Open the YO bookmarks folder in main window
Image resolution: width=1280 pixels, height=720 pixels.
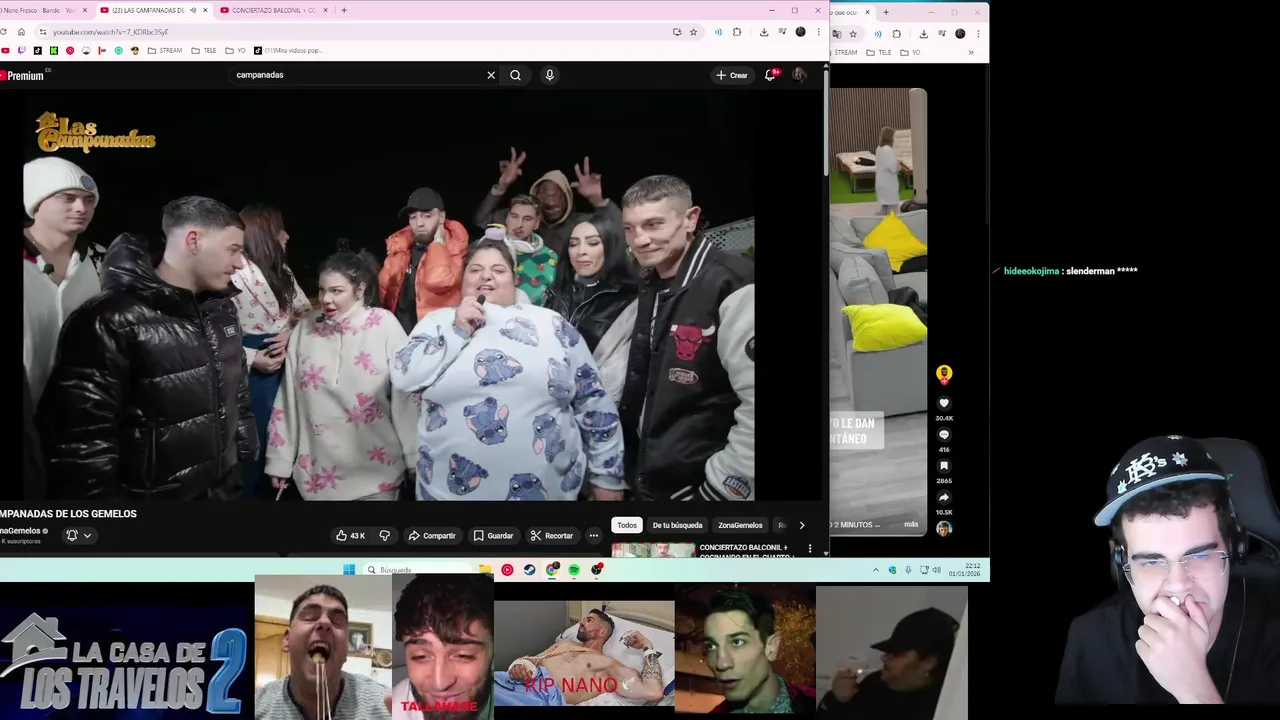coord(236,50)
